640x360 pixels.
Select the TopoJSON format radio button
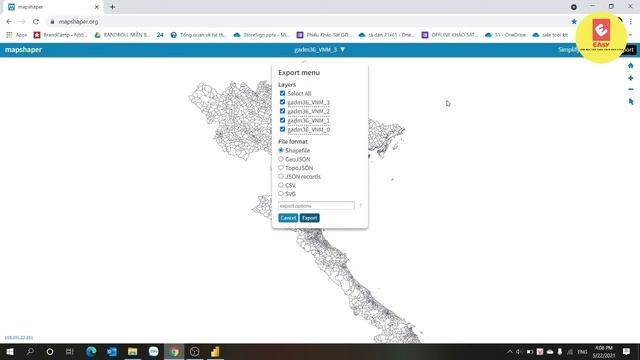tap(281, 168)
